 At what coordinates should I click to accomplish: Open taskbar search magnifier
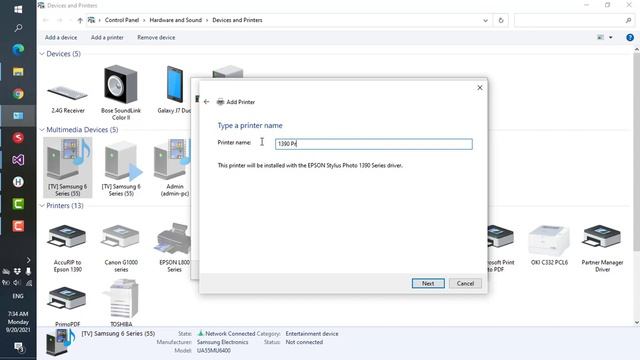18,28
